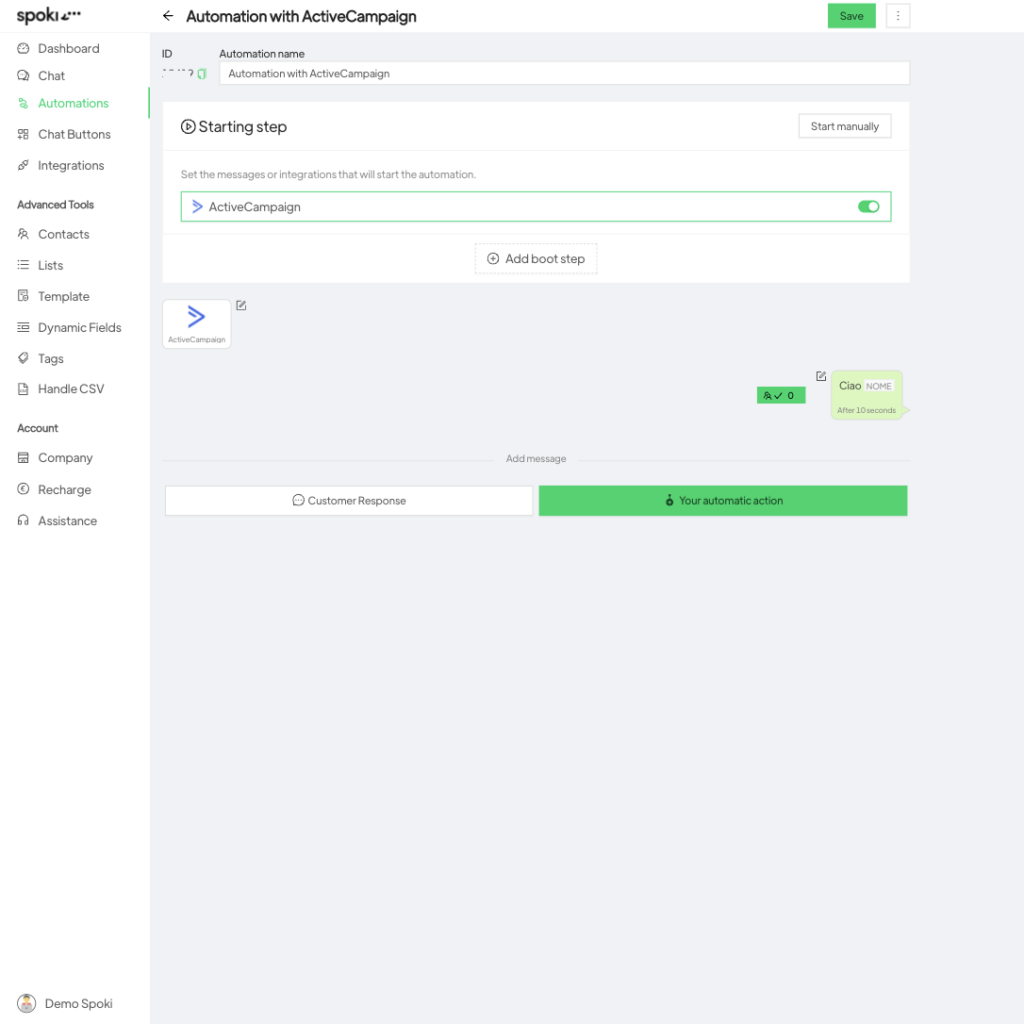The height and width of the screenshot is (1024, 1024).
Task: Save the automation
Action: click(x=851, y=16)
